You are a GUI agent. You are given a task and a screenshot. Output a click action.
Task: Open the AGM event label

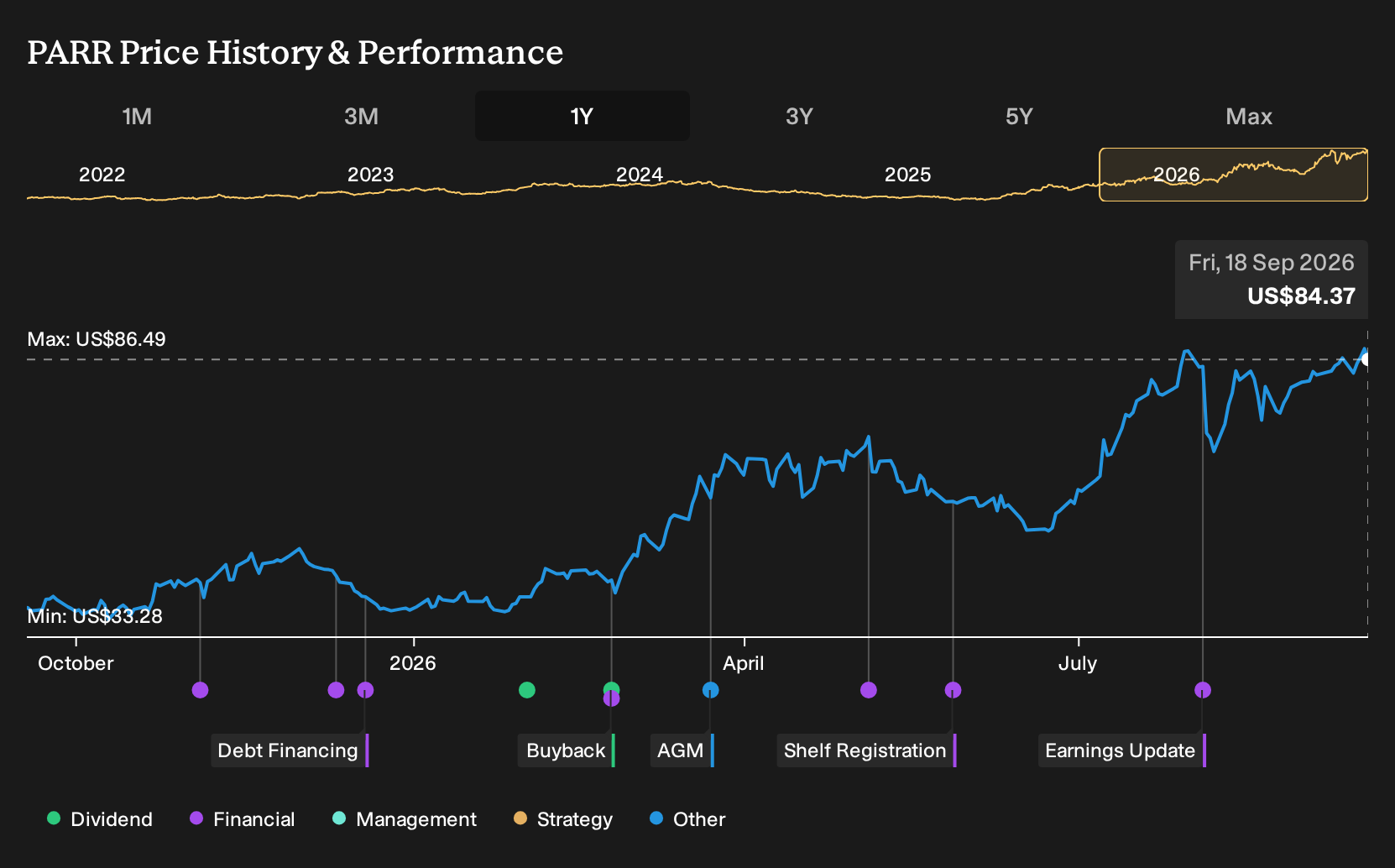(682, 750)
